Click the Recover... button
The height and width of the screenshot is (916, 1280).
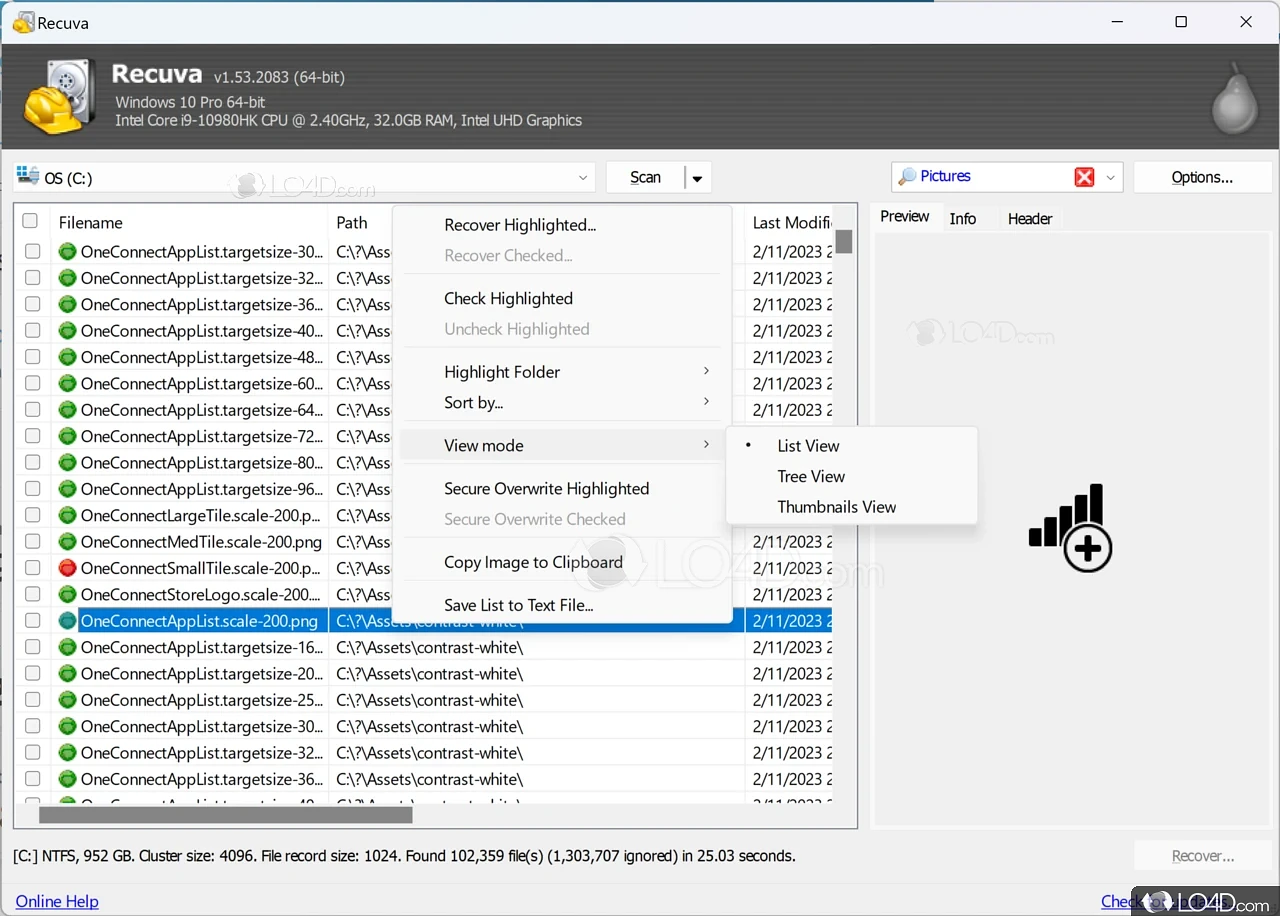[x=1203, y=856]
